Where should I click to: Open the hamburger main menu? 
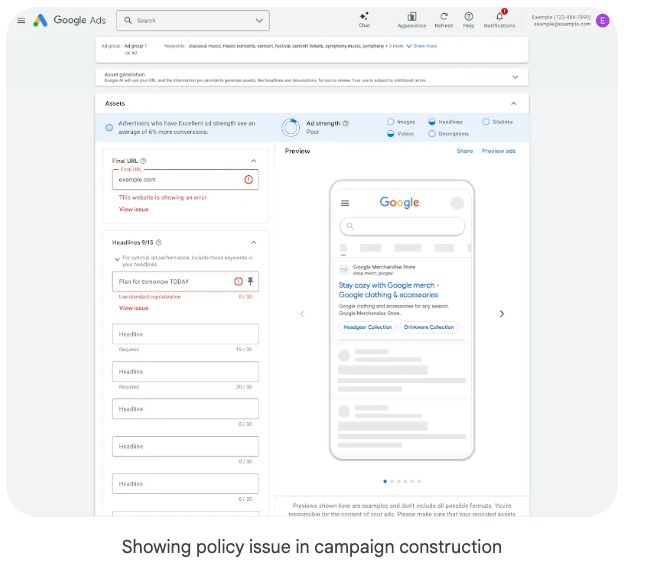click(21, 21)
